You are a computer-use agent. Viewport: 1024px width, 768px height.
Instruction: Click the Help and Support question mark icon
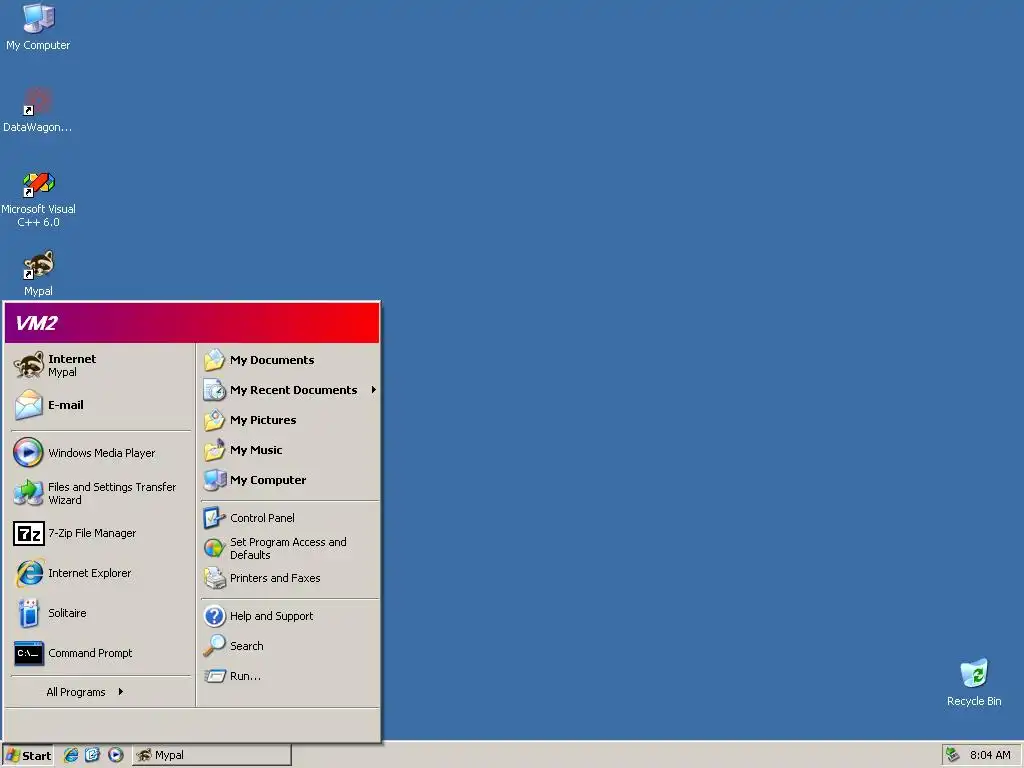point(214,616)
